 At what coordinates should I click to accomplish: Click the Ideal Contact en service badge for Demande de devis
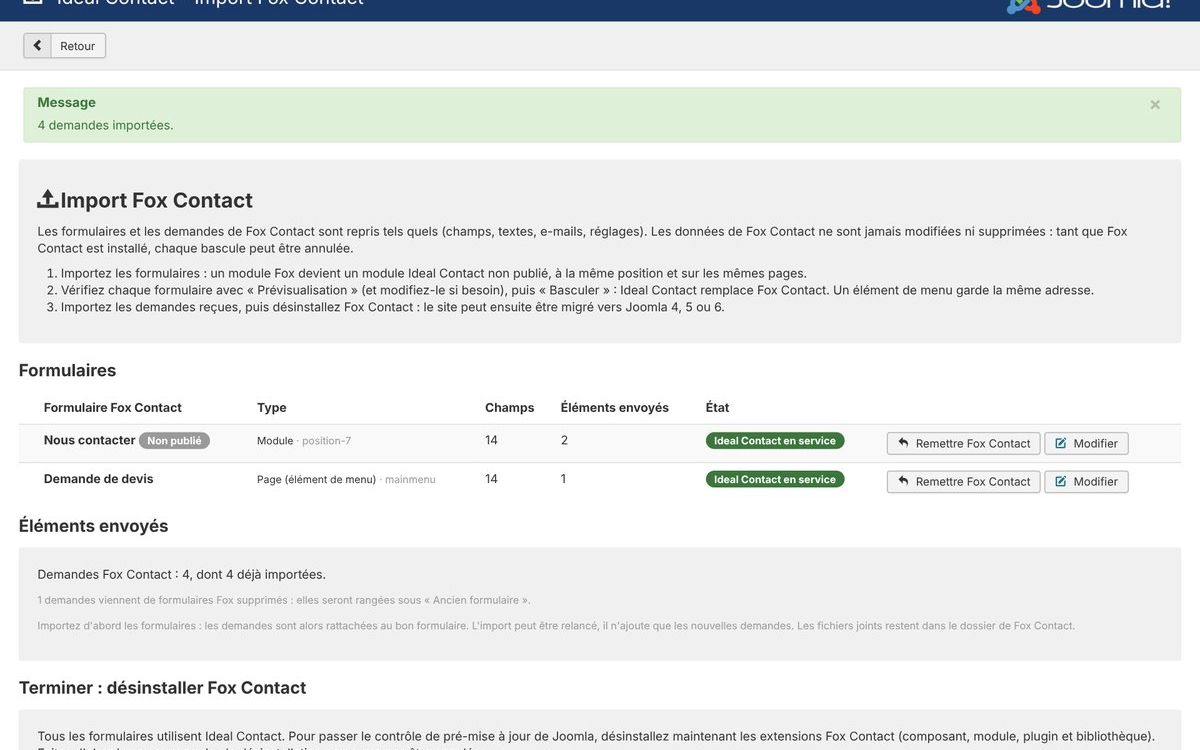pyautogui.click(x=775, y=479)
